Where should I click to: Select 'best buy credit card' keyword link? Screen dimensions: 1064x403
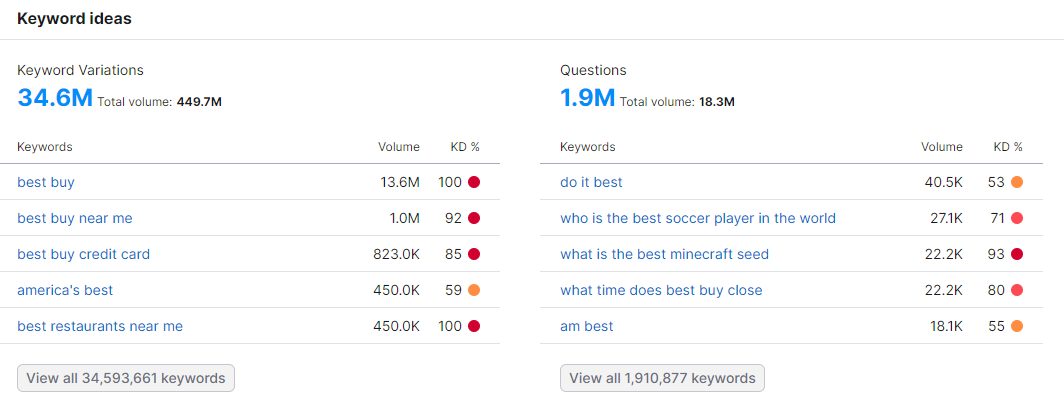pyautogui.click(x=83, y=254)
